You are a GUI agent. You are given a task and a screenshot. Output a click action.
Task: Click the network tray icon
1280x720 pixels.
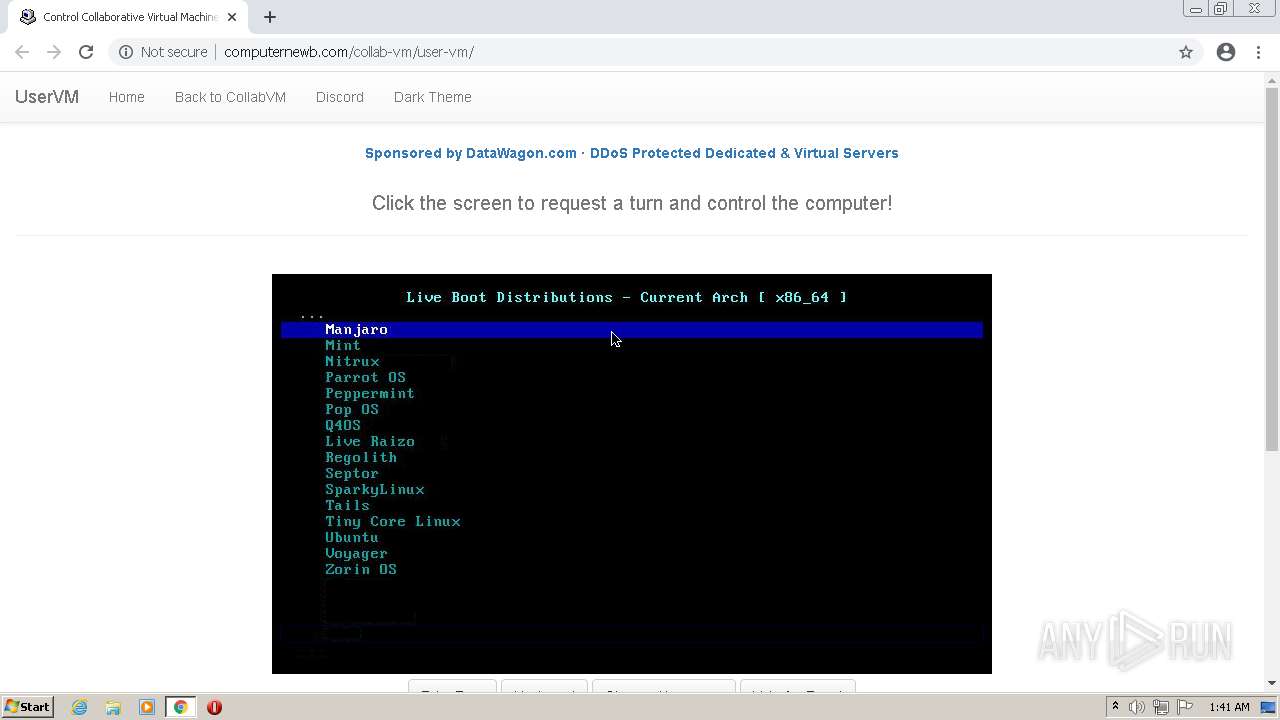[1160, 707]
